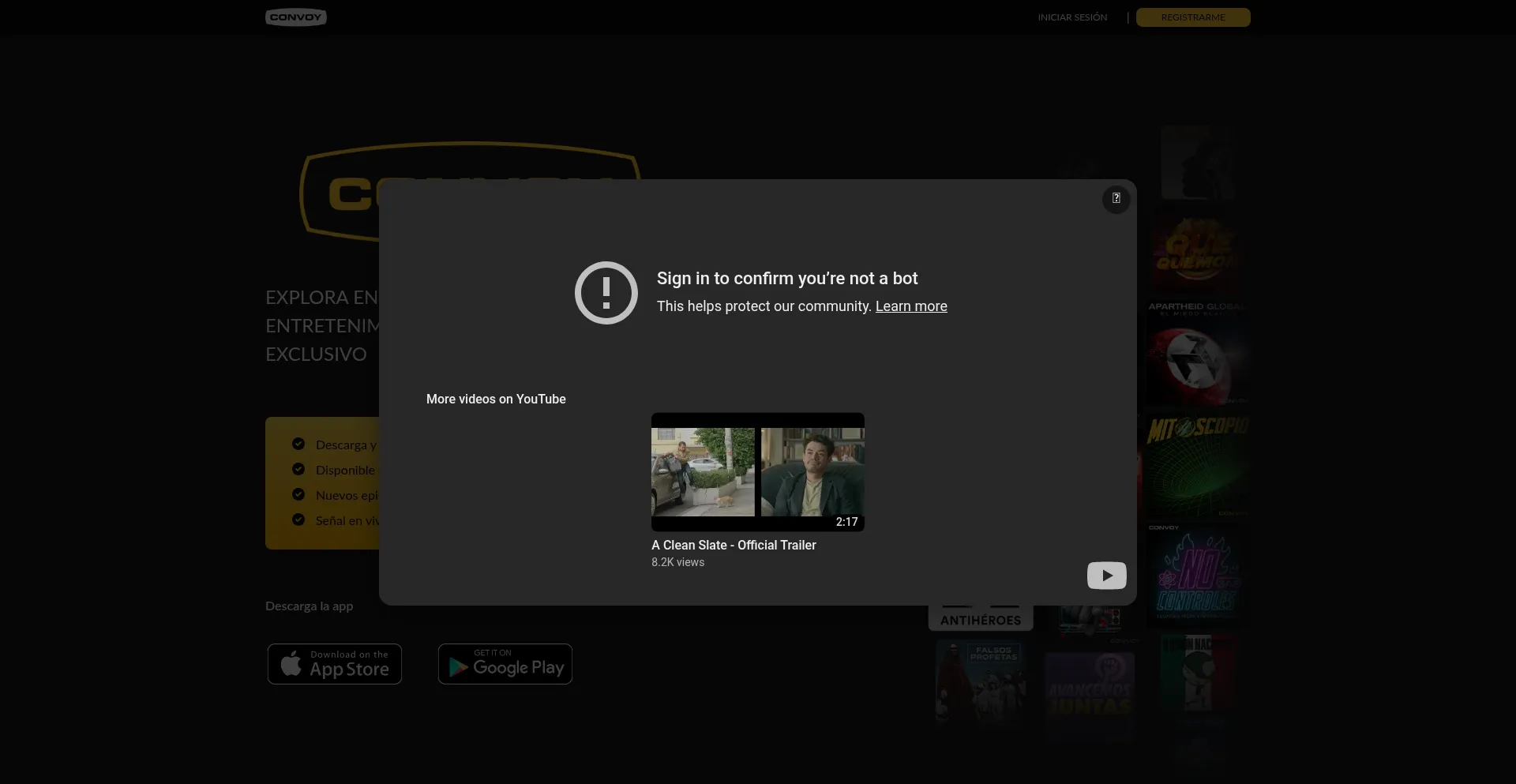Click the YouTube logo play icon

pyautogui.click(x=1106, y=576)
